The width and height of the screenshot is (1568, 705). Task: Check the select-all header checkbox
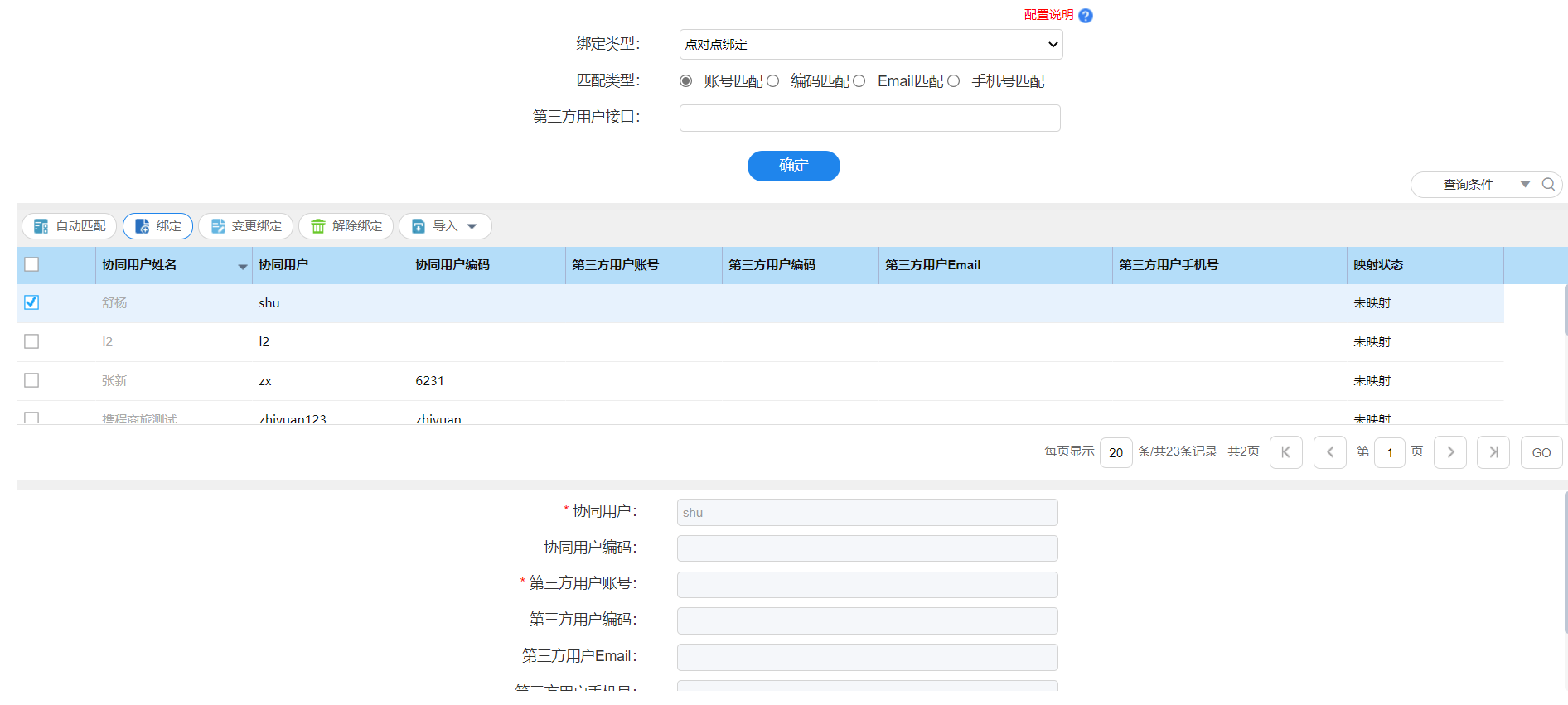point(31,264)
